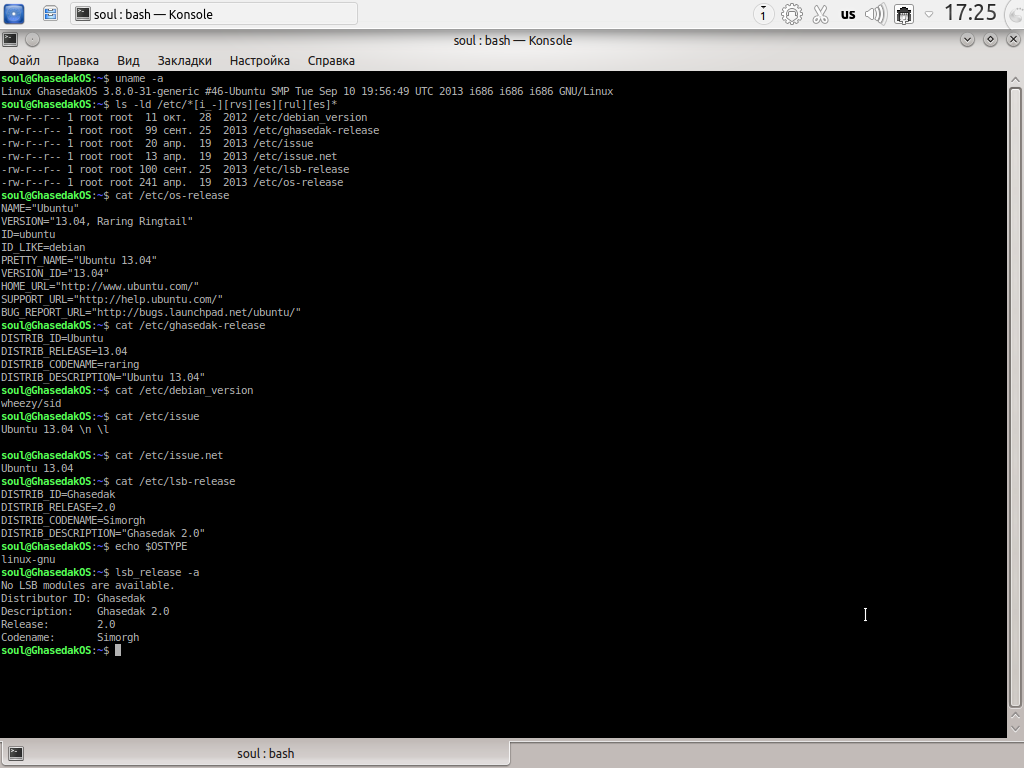Click the DISTRIB_DESCRIPTION="Ghasedak 2.0" line

tap(103, 534)
